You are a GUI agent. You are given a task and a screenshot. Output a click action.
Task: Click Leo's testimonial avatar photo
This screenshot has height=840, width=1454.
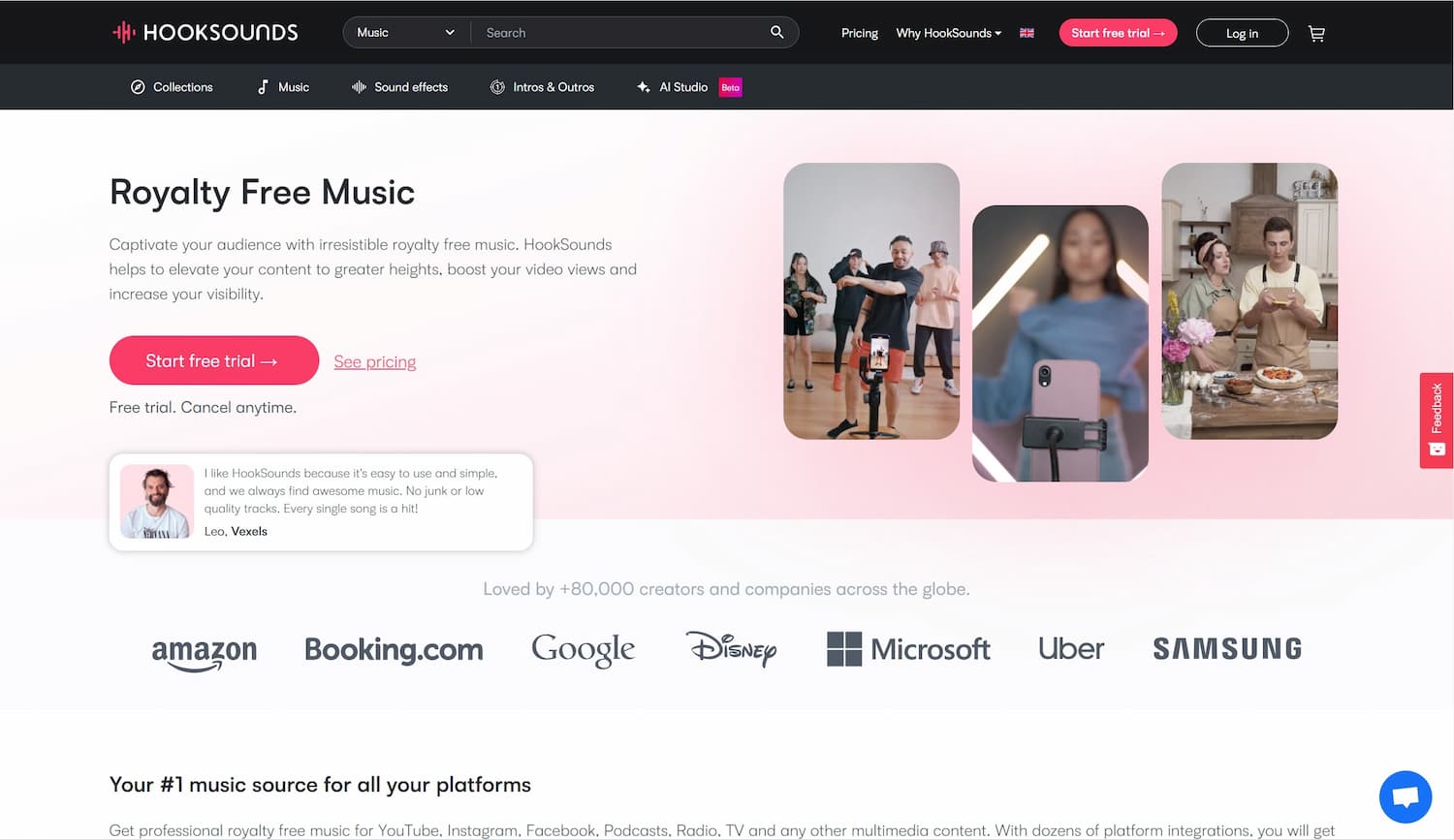157,502
